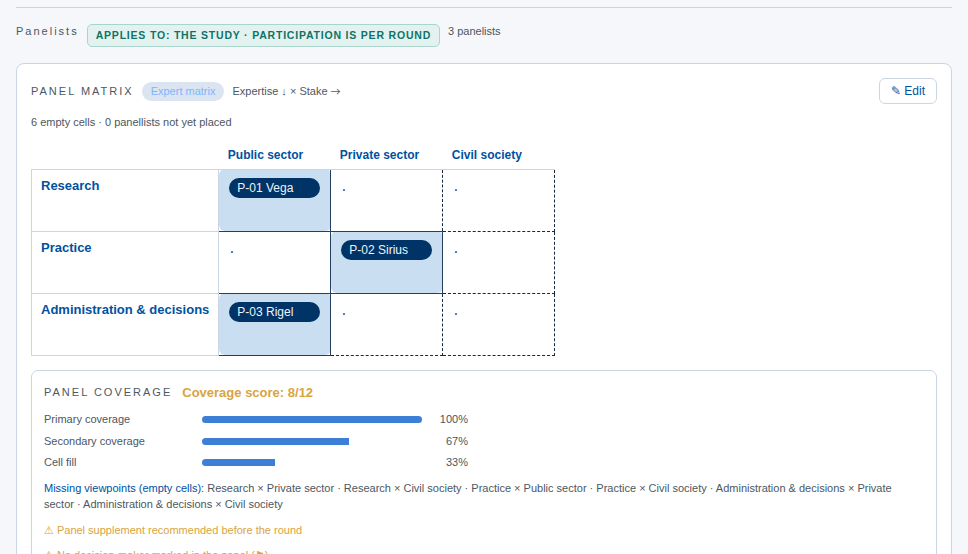This screenshot has height=554, width=968.
Task: Click the 'Expertise ↓ × Stake →' axis label
Action: [x=286, y=91]
